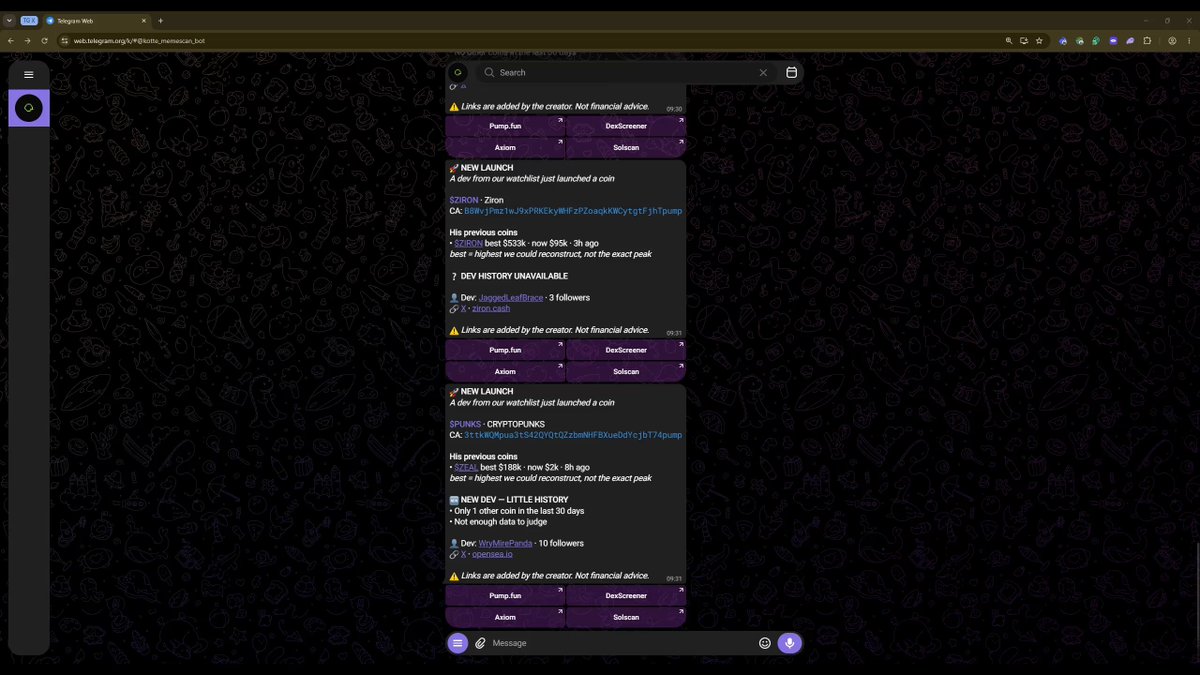Image resolution: width=1200 pixels, height=675 pixels.
Task: Open DexScreener under the Ziron launch message
Action: [626, 350]
